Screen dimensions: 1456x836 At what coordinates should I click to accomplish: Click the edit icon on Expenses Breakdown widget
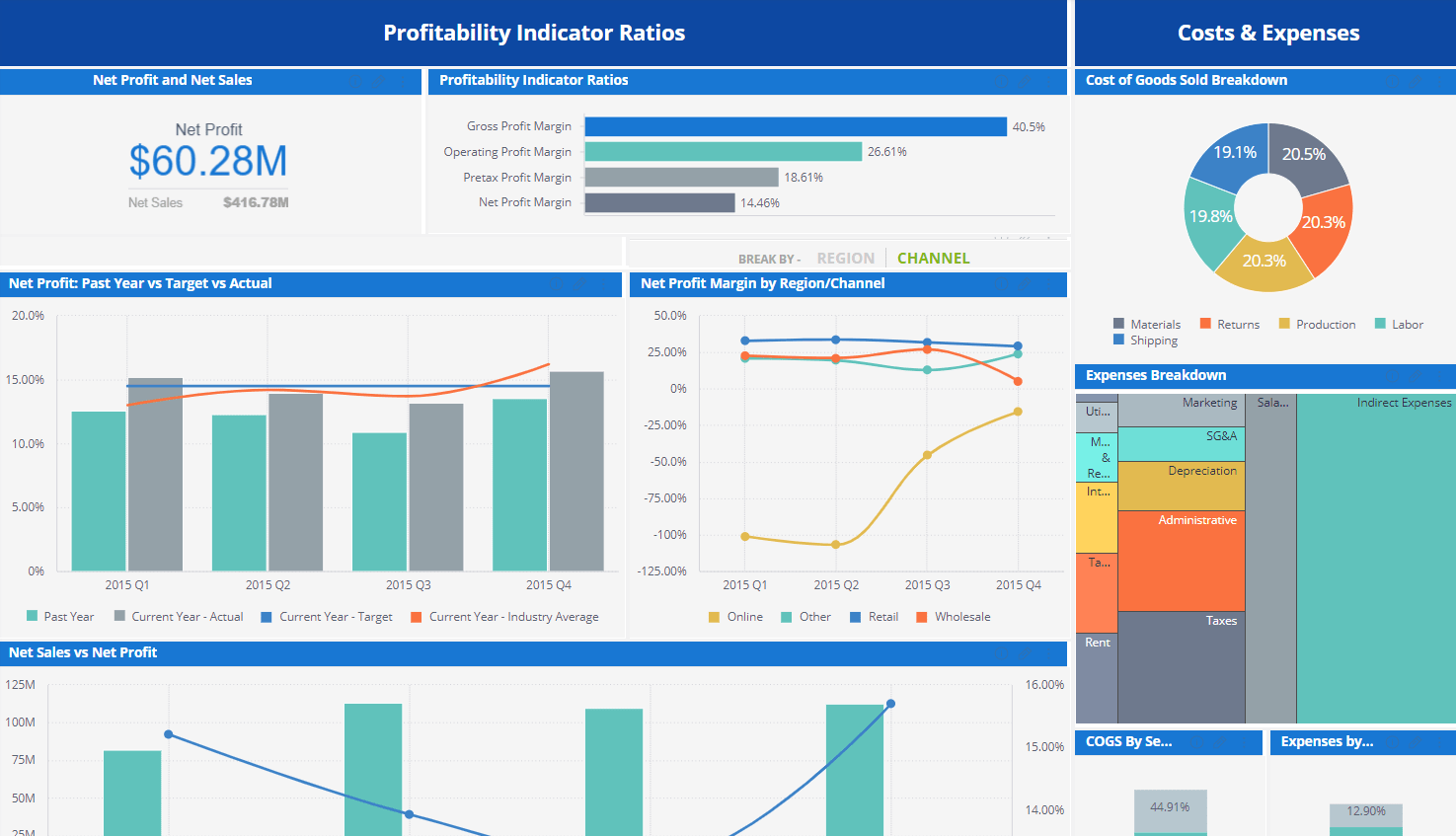1415,376
